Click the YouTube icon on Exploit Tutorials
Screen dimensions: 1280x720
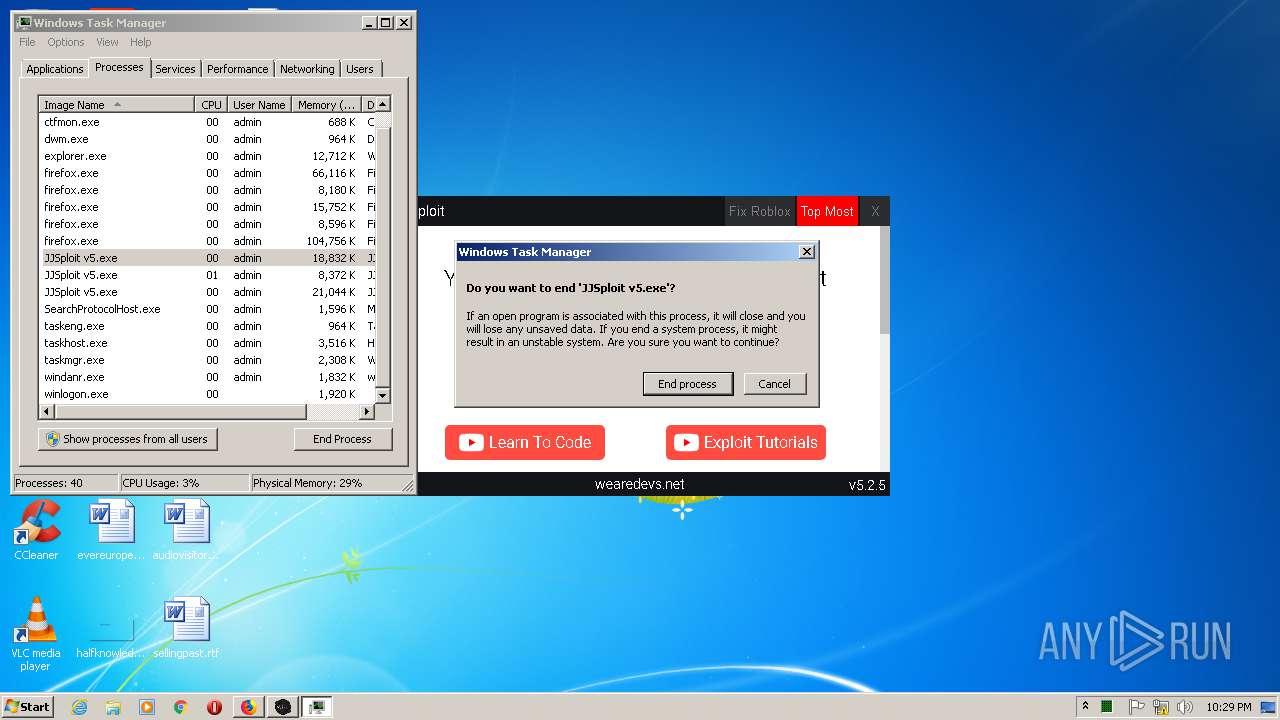685,442
